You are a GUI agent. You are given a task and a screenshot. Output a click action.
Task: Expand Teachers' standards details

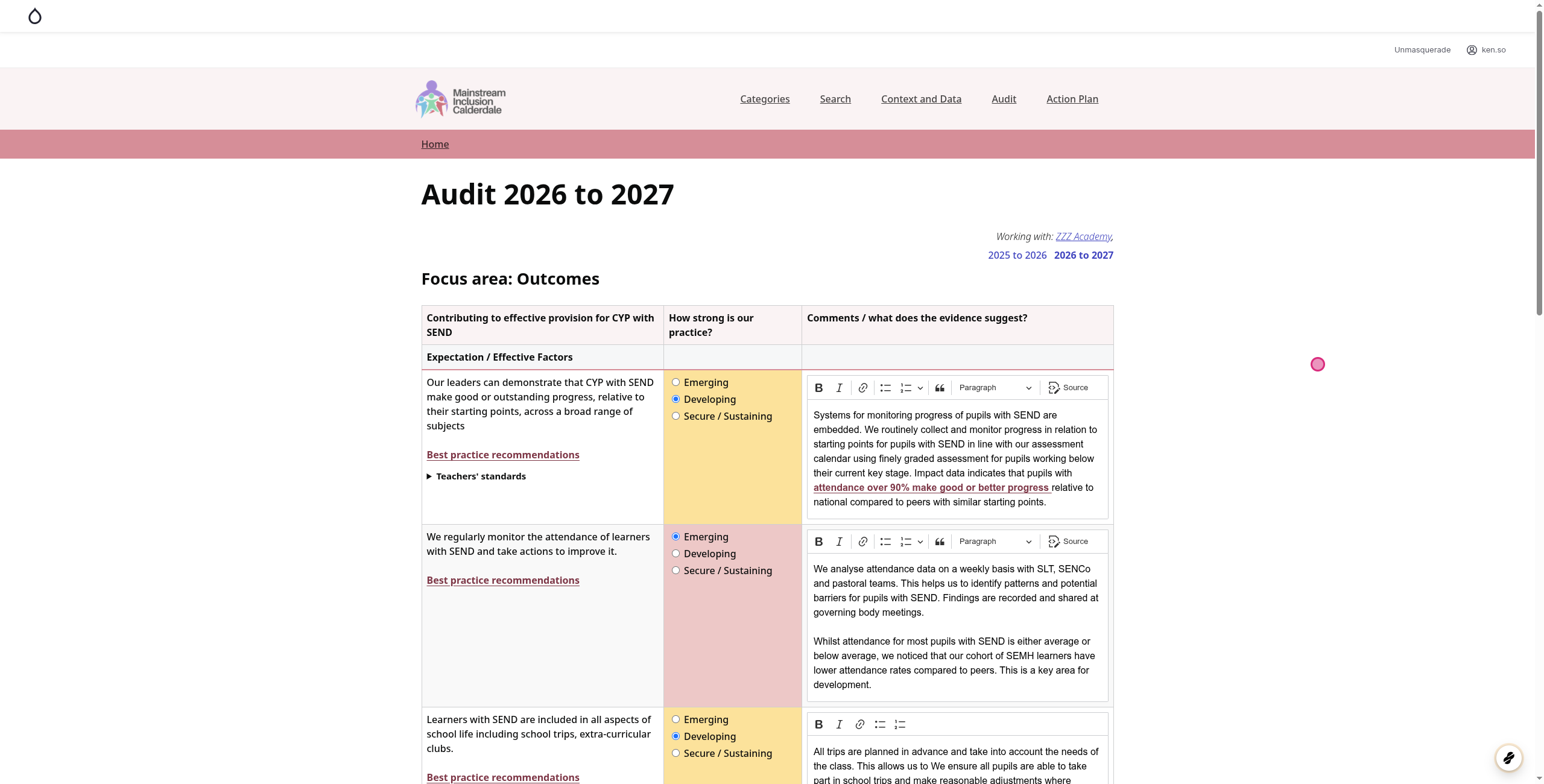tap(476, 476)
